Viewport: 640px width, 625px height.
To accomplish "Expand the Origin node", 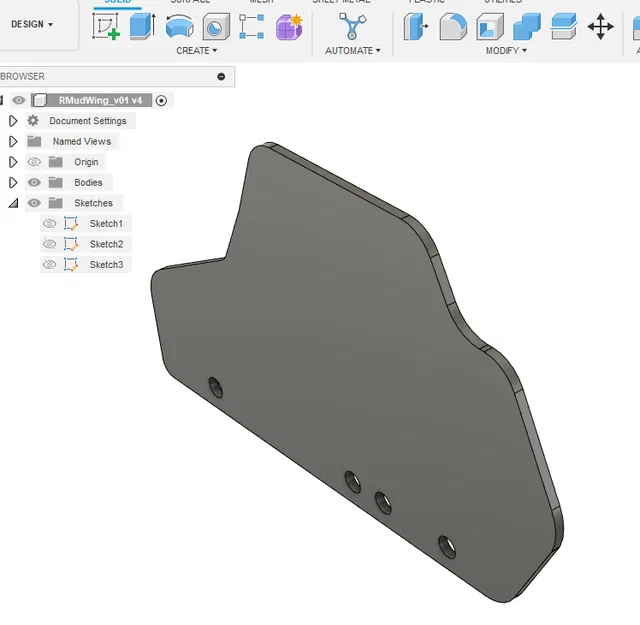I will (x=13, y=162).
